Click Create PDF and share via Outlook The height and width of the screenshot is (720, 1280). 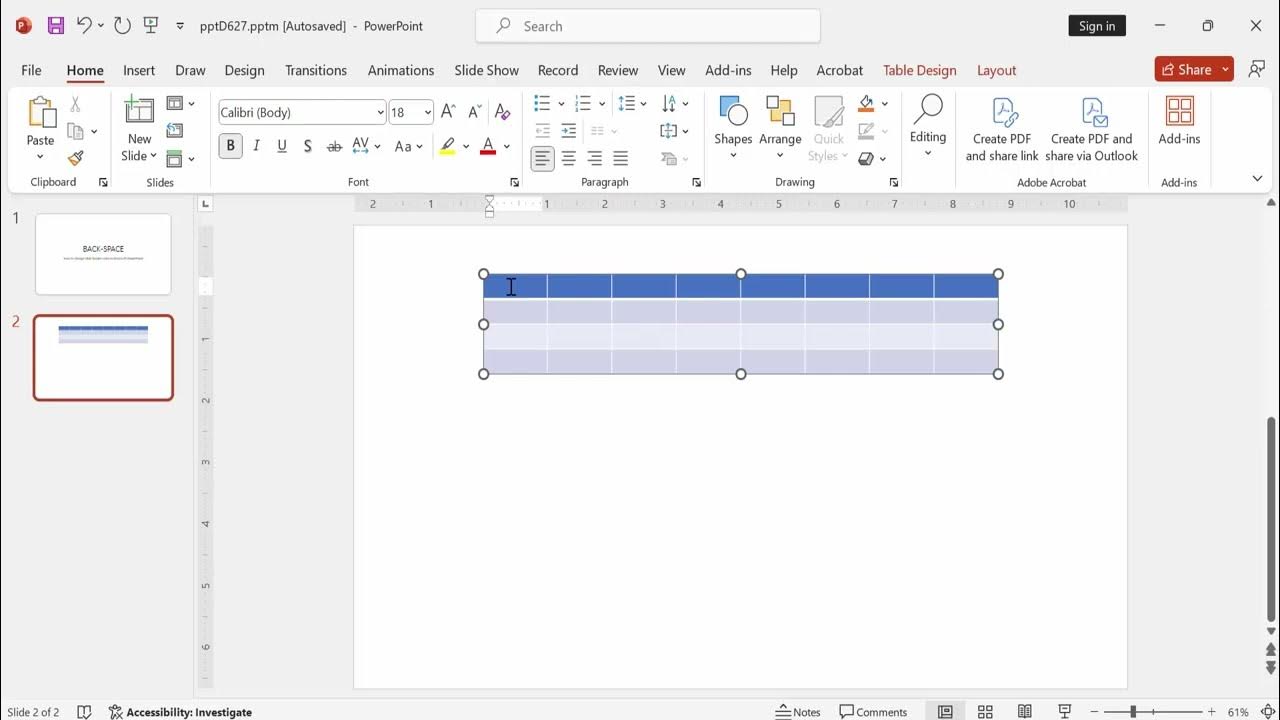pyautogui.click(x=1092, y=130)
